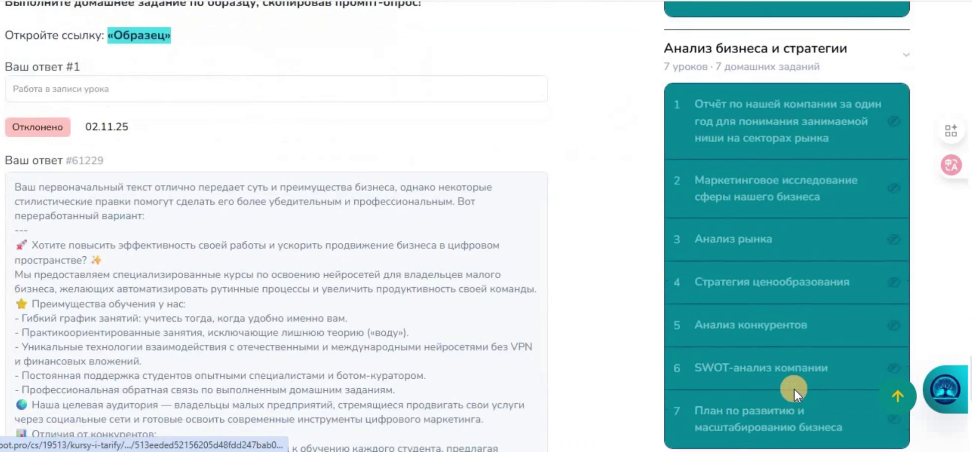Toggle the eye icon on 'Анализ рынка'
The image size is (972, 452).
pyautogui.click(x=893, y=239)
